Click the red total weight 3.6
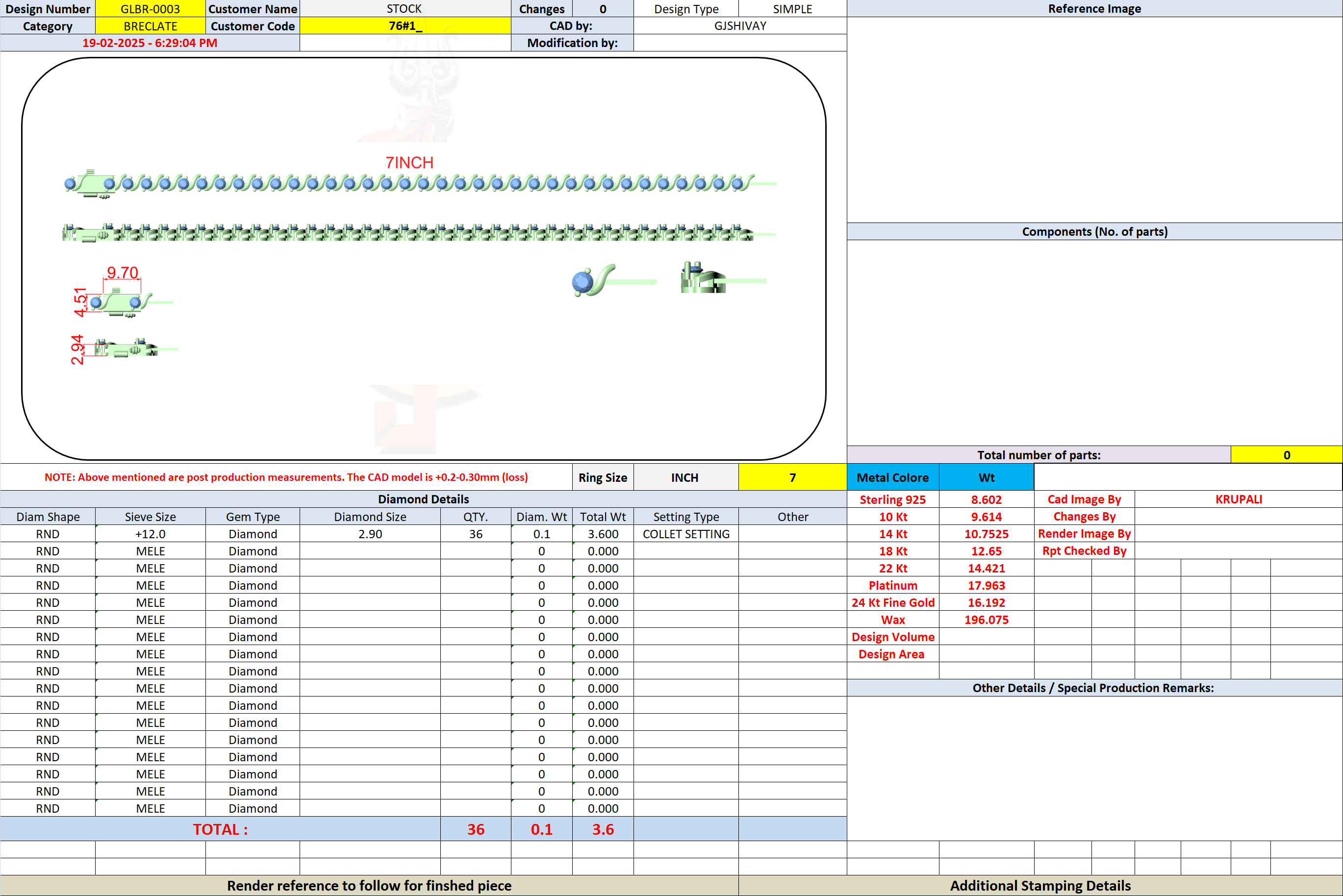Screen dimensions: 1343x896 tap(603, 829)
